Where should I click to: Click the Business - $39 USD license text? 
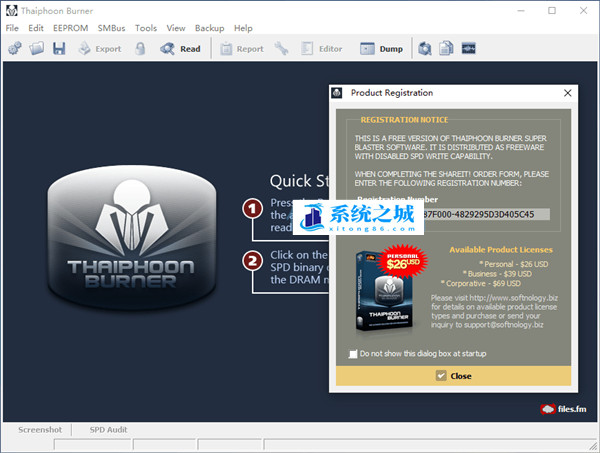tap(497, 274)
